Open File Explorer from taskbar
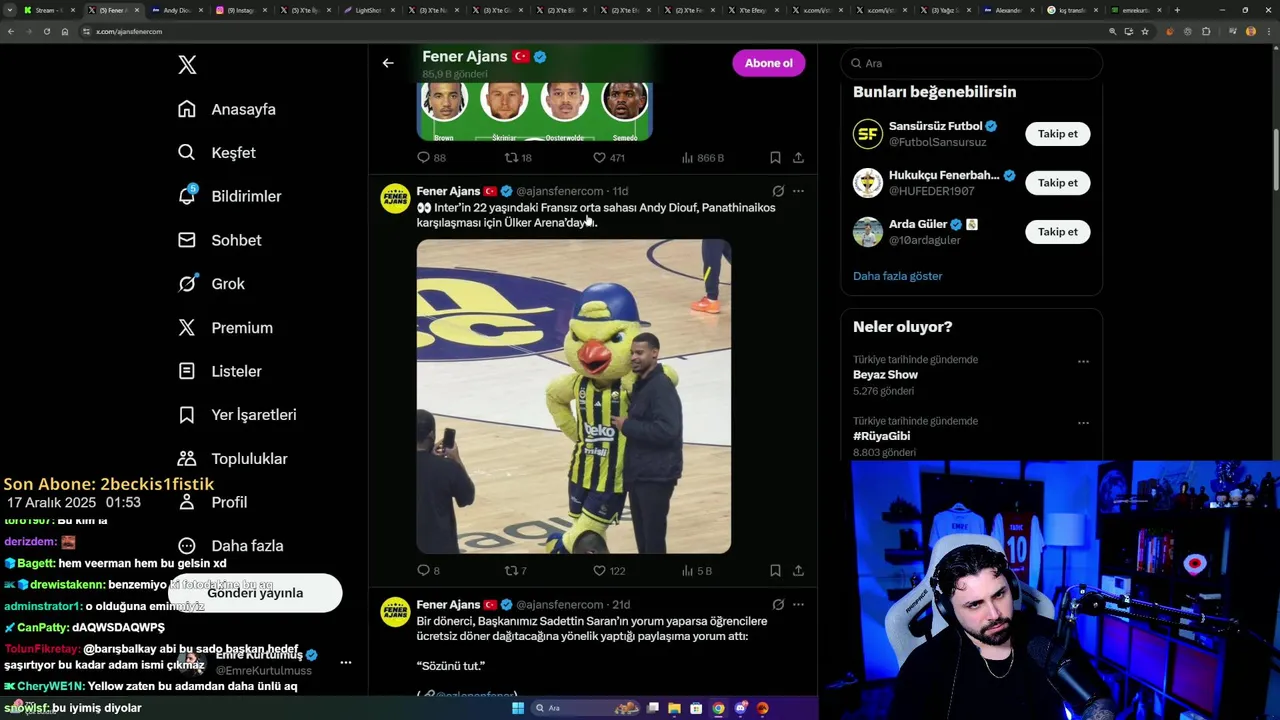Screen dimensions: 1280x720 [x=675, y=708]
